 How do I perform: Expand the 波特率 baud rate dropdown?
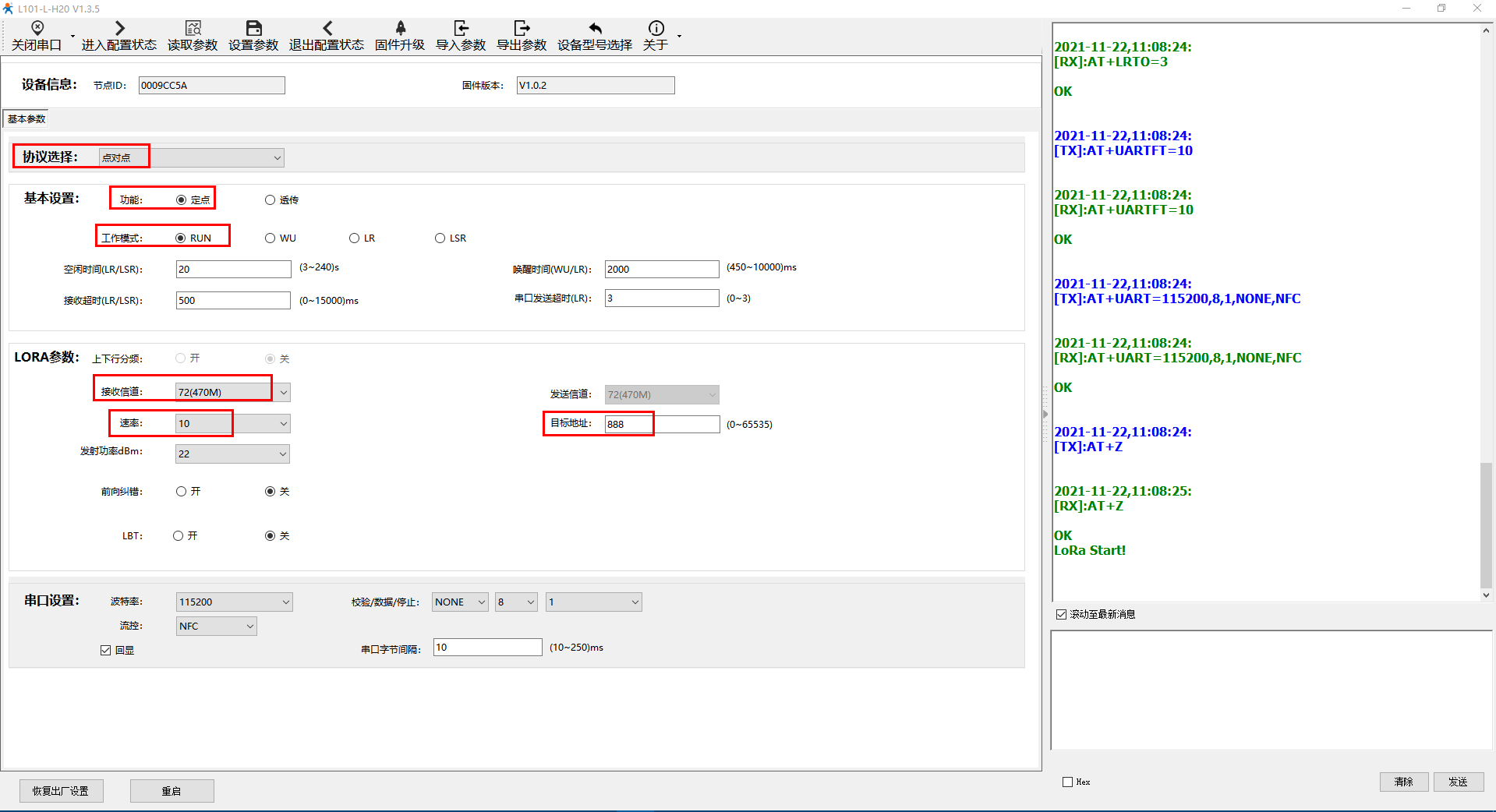point(285,602)
